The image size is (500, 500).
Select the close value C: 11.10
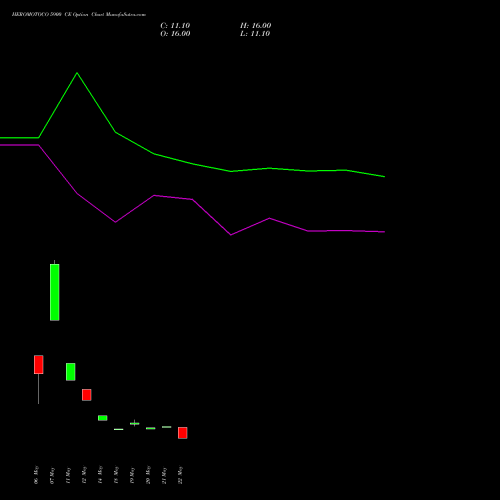pos(175,26)
